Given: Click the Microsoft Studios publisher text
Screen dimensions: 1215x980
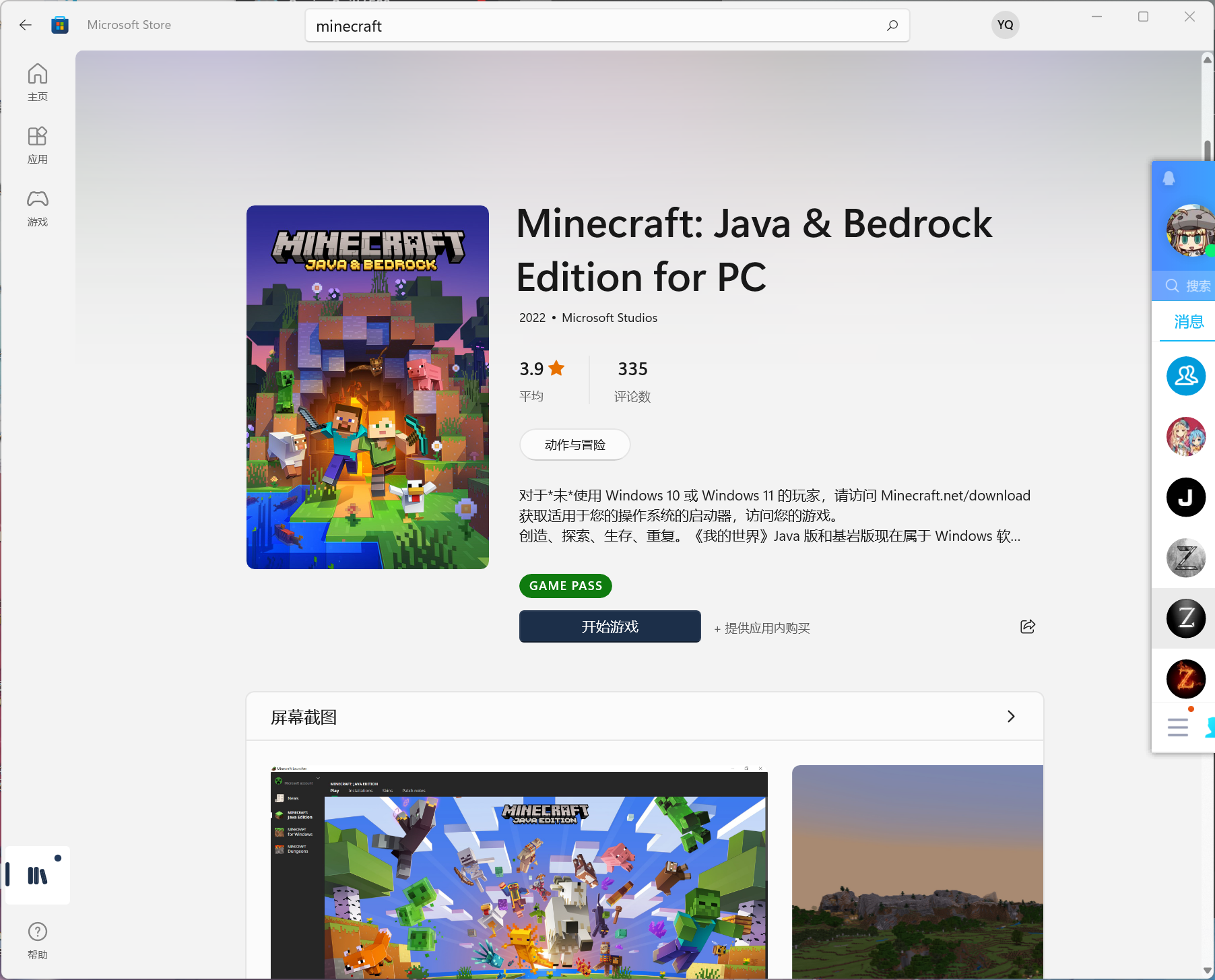Looking at the screenshot, I should click(x=610, y=318).
